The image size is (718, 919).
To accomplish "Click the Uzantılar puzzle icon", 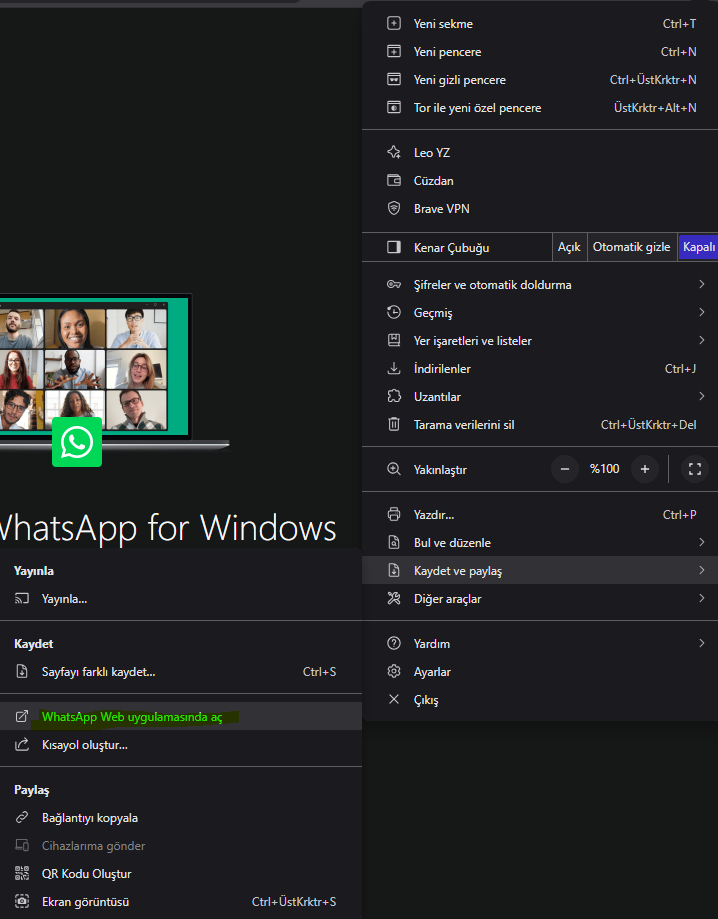I will 394,396.
